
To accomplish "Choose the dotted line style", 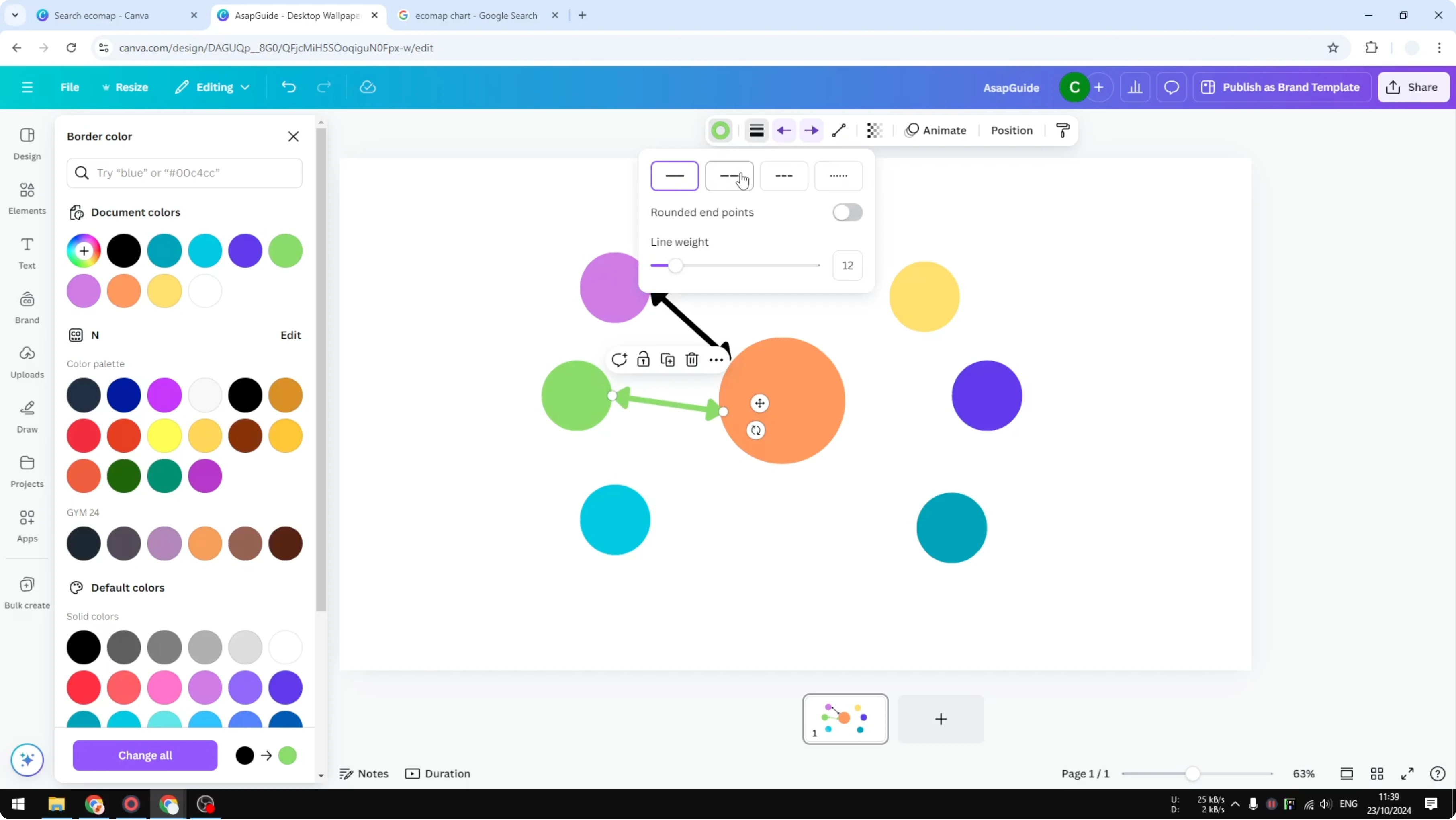I will [839, 176].
